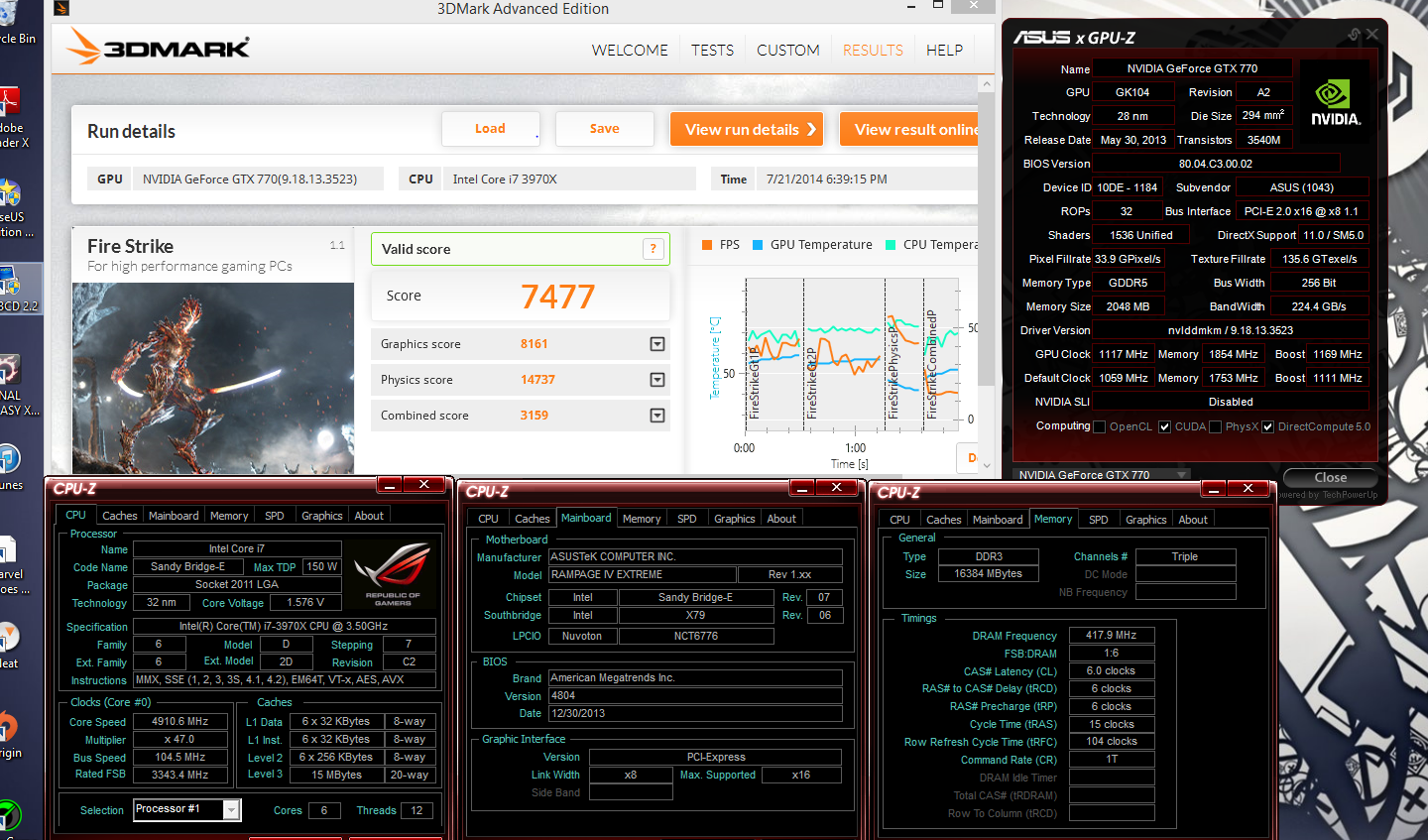Select the RESULTS tab
Screen dimensions: 1428x840
click(x=873, y=50)
